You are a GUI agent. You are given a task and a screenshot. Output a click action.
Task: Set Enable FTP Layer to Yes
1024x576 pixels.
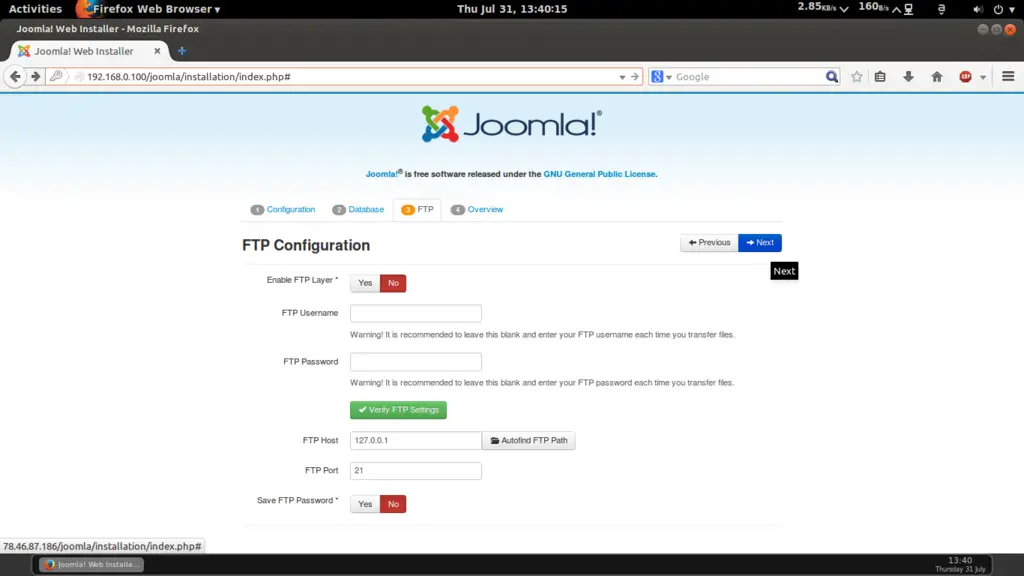point(365,283)
